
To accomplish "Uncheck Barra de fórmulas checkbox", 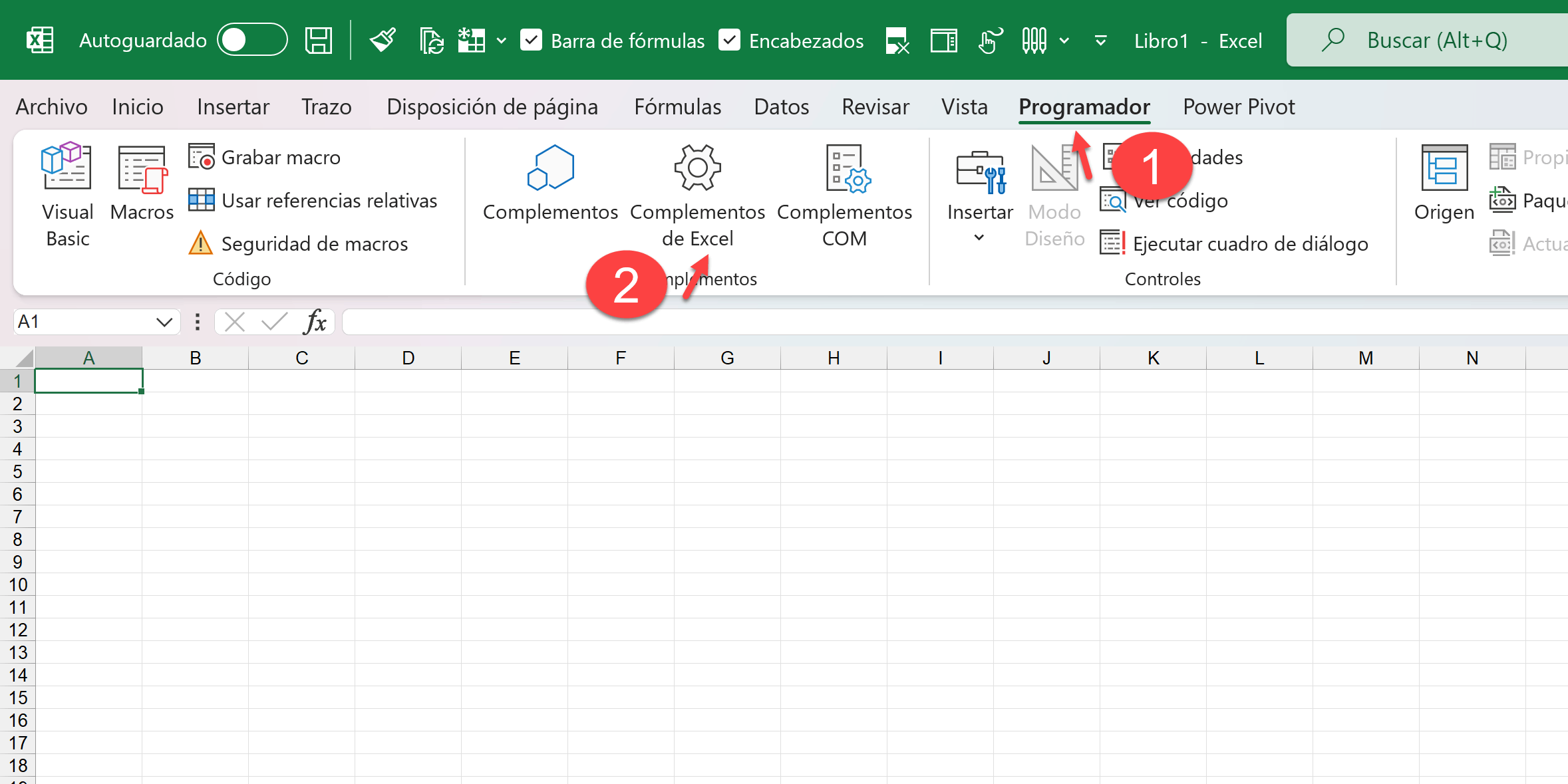I will click(x=531, y=41).
